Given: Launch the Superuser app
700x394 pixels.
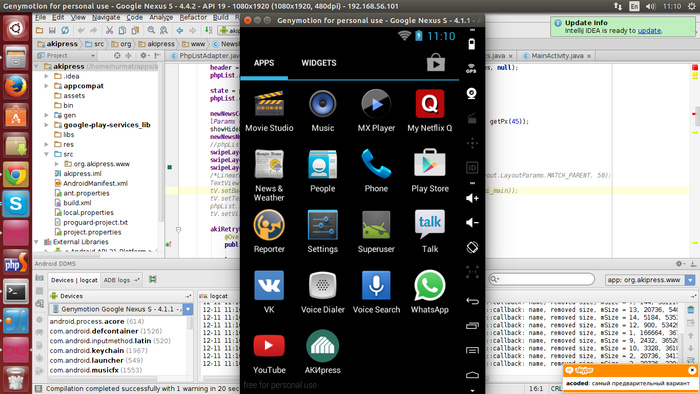Looking at the screenshot, I should tap(376, 232).
